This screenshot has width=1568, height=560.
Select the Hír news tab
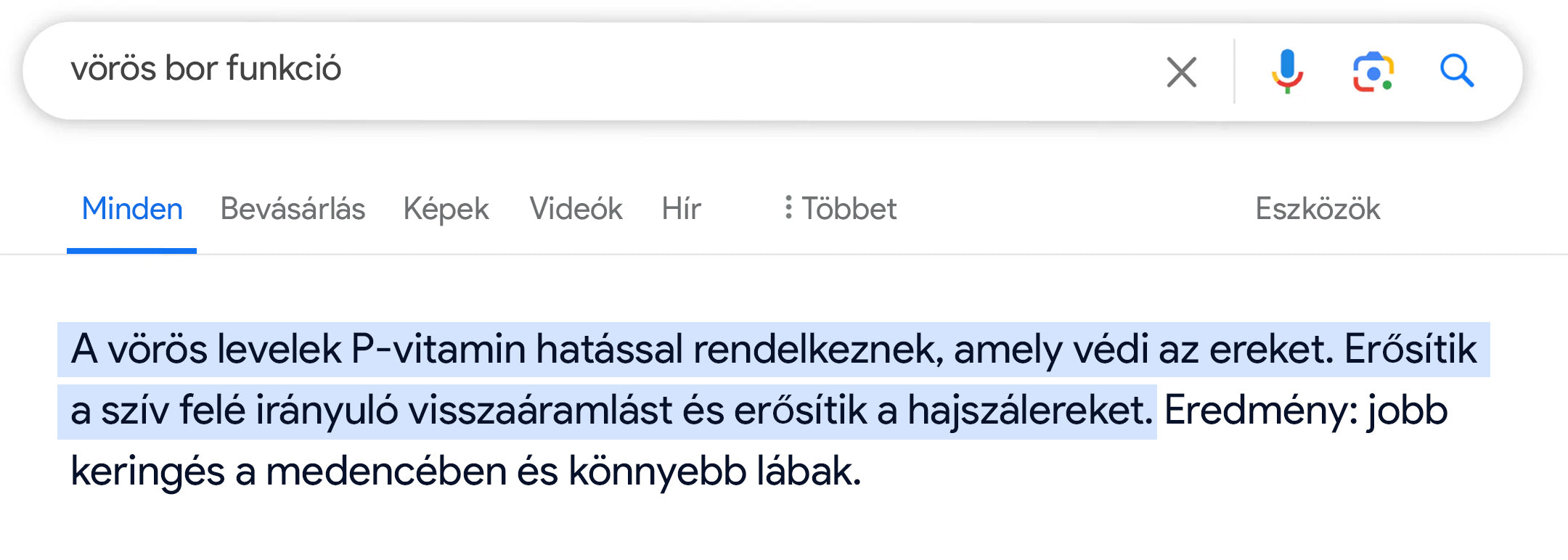681,209
